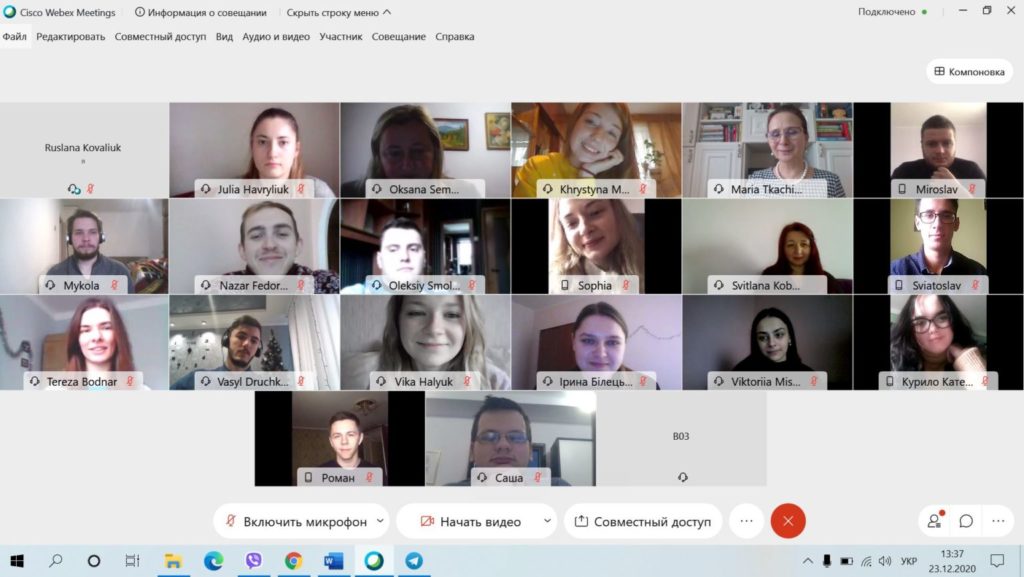Viewport: 1024px width, 577px height.
Task: Open more options next to the share button
Action: pyautogui.click(x=746, y=521)
